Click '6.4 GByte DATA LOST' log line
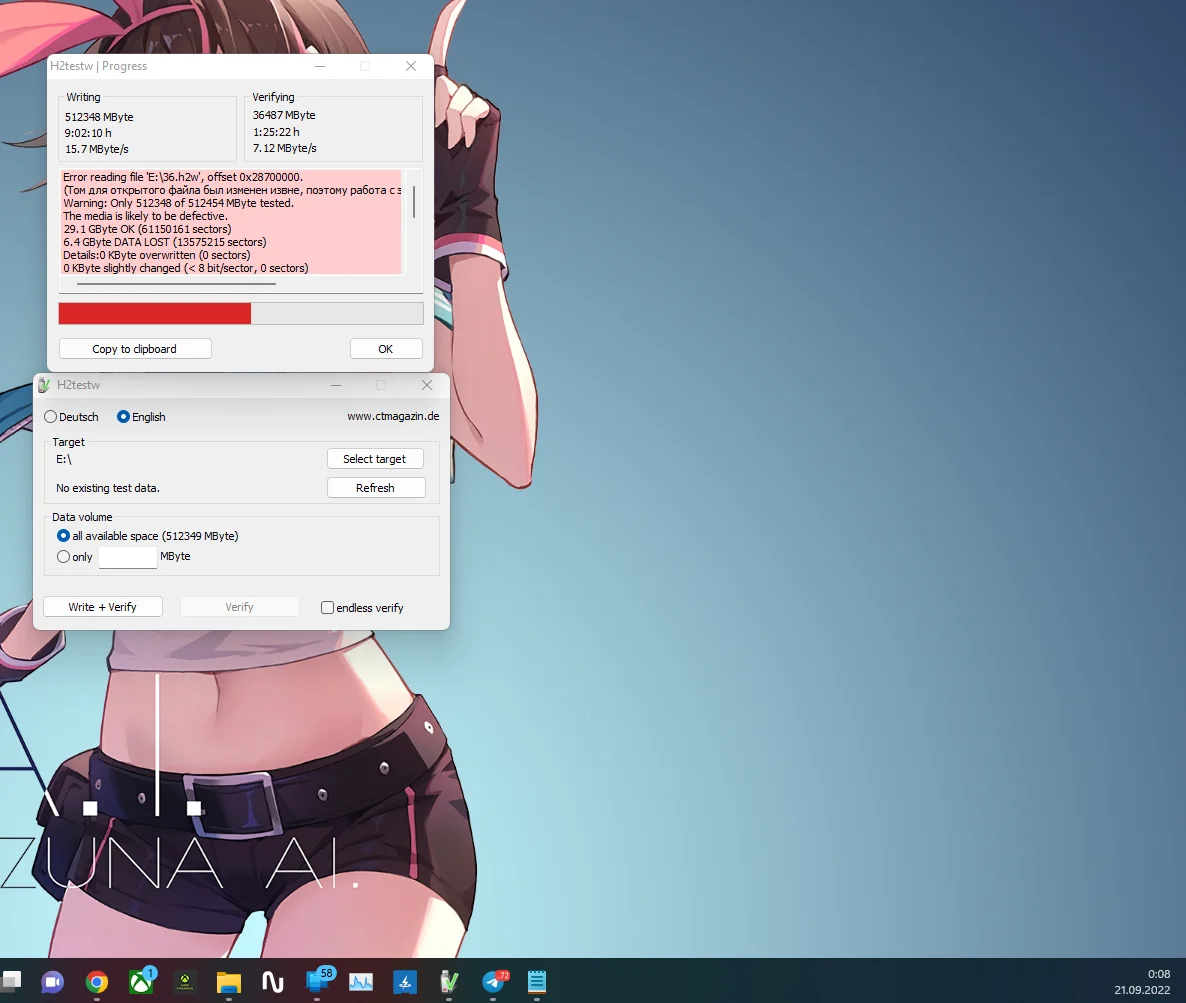The height and width of the screenshot is (1003, 1186). pos(164,242)
